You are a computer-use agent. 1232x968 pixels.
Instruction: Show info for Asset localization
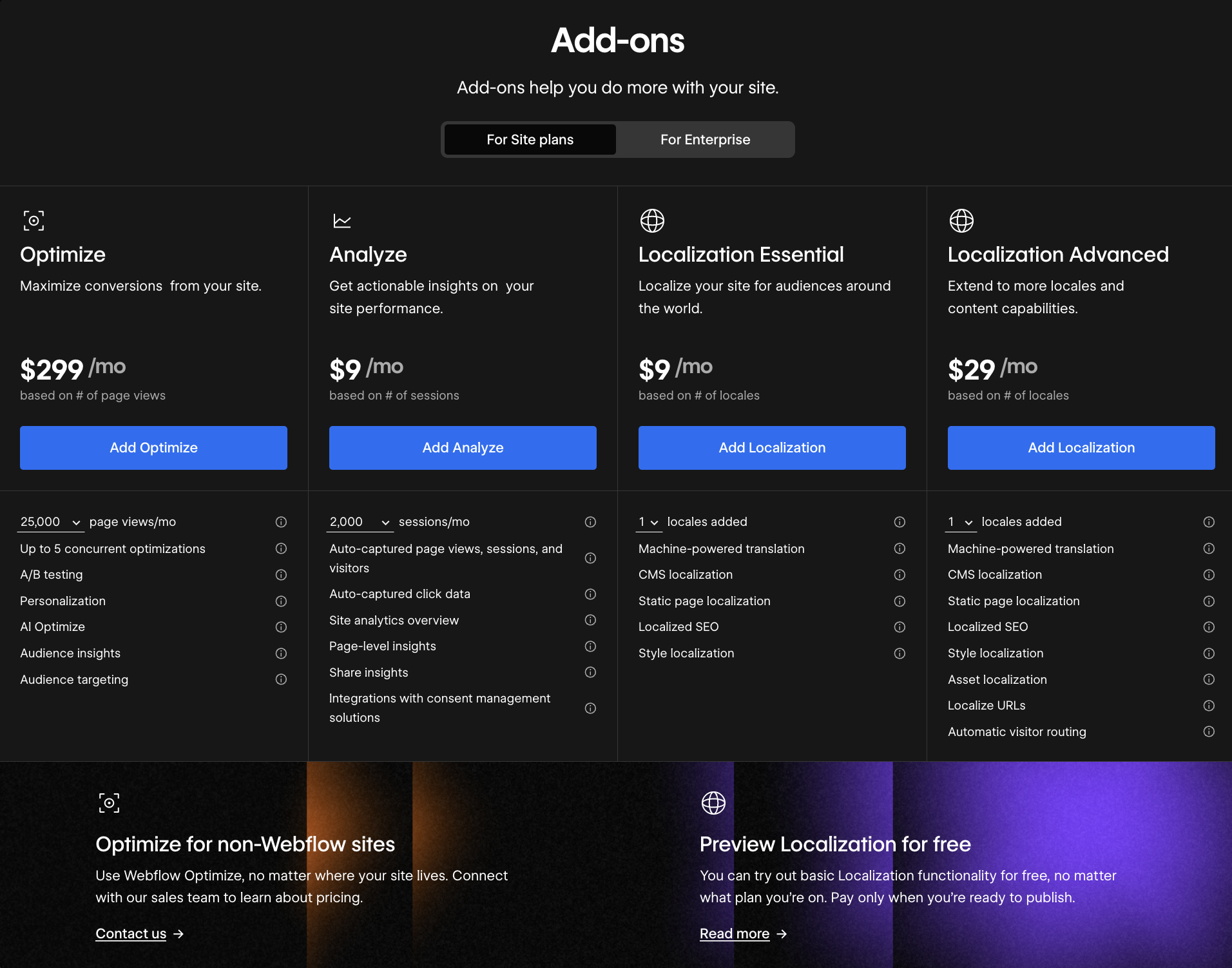coord(1209,679)
